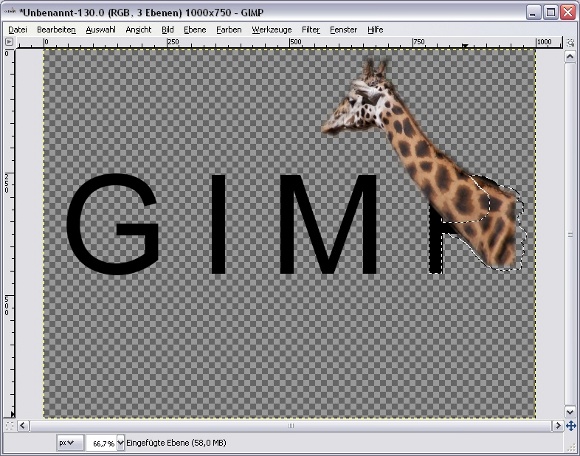This screenshot has width=580, height=456.
Task: Minimize the GIMP window
Action: point(533,13)
